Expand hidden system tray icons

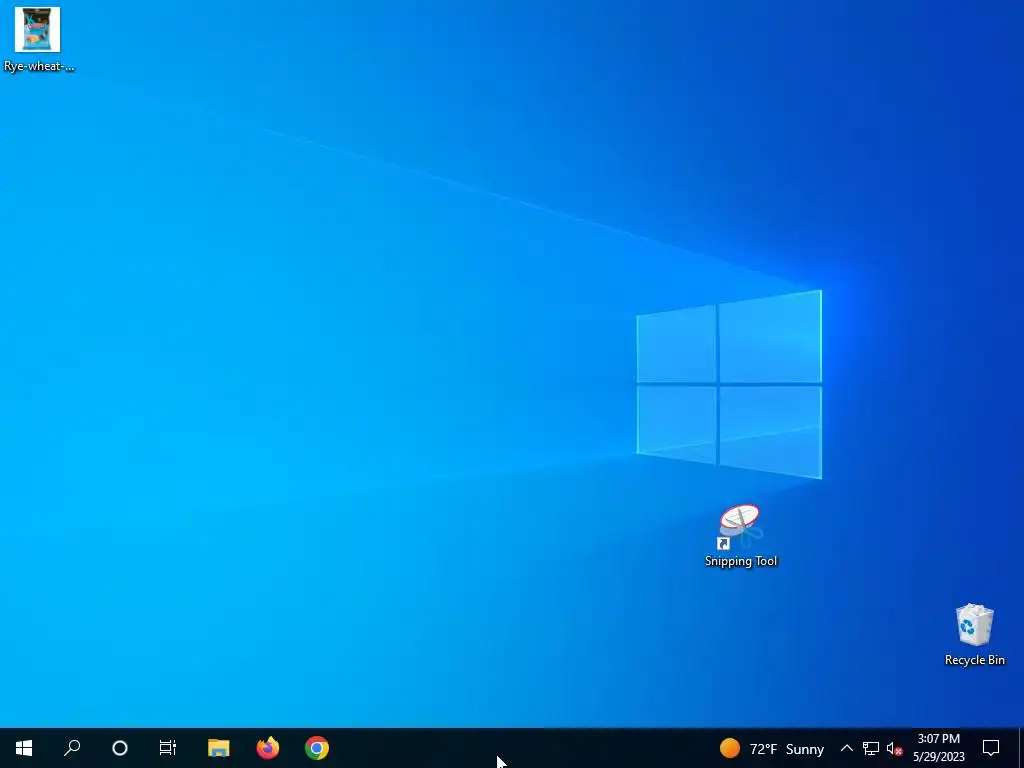pos(846,748)
